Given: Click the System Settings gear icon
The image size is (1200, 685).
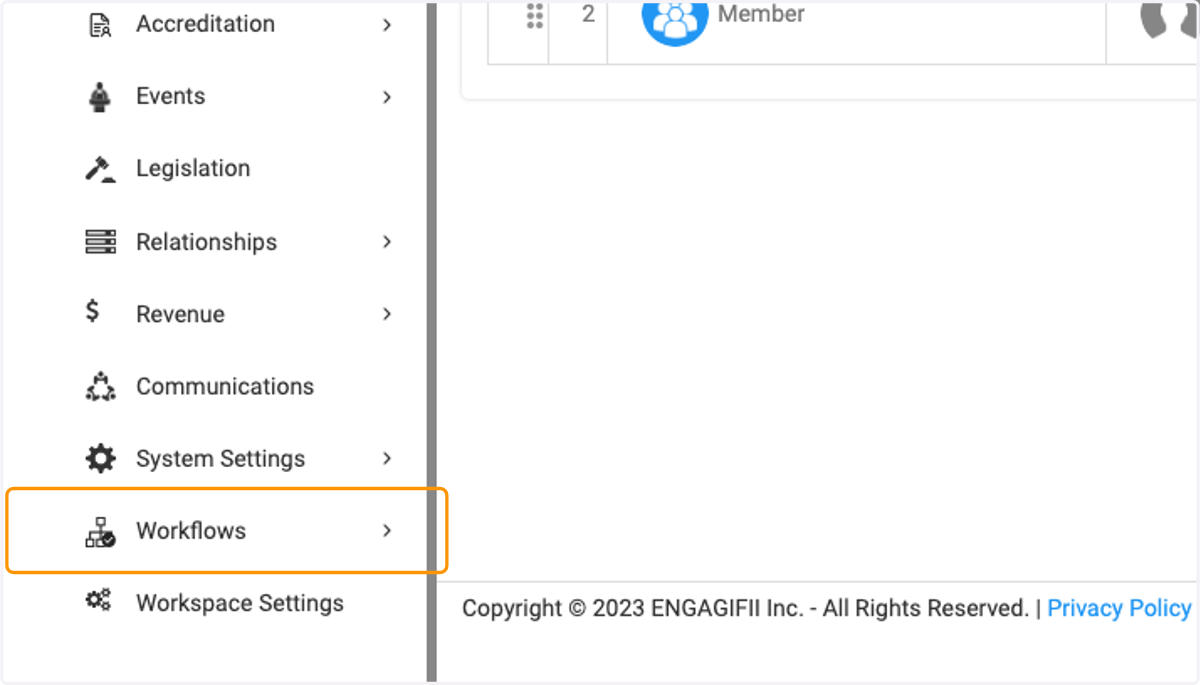Looking at the screenshot, I should click(x=100, y=458).
